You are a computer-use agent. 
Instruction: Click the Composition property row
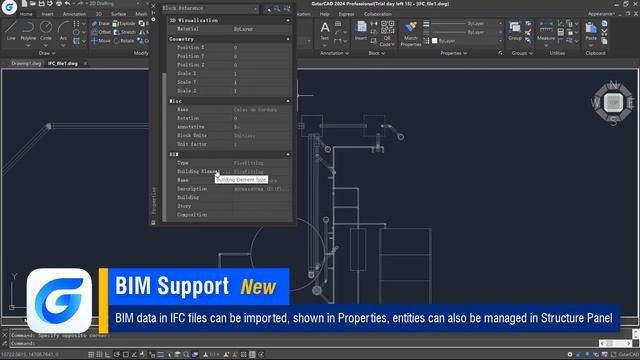point(229,215)
